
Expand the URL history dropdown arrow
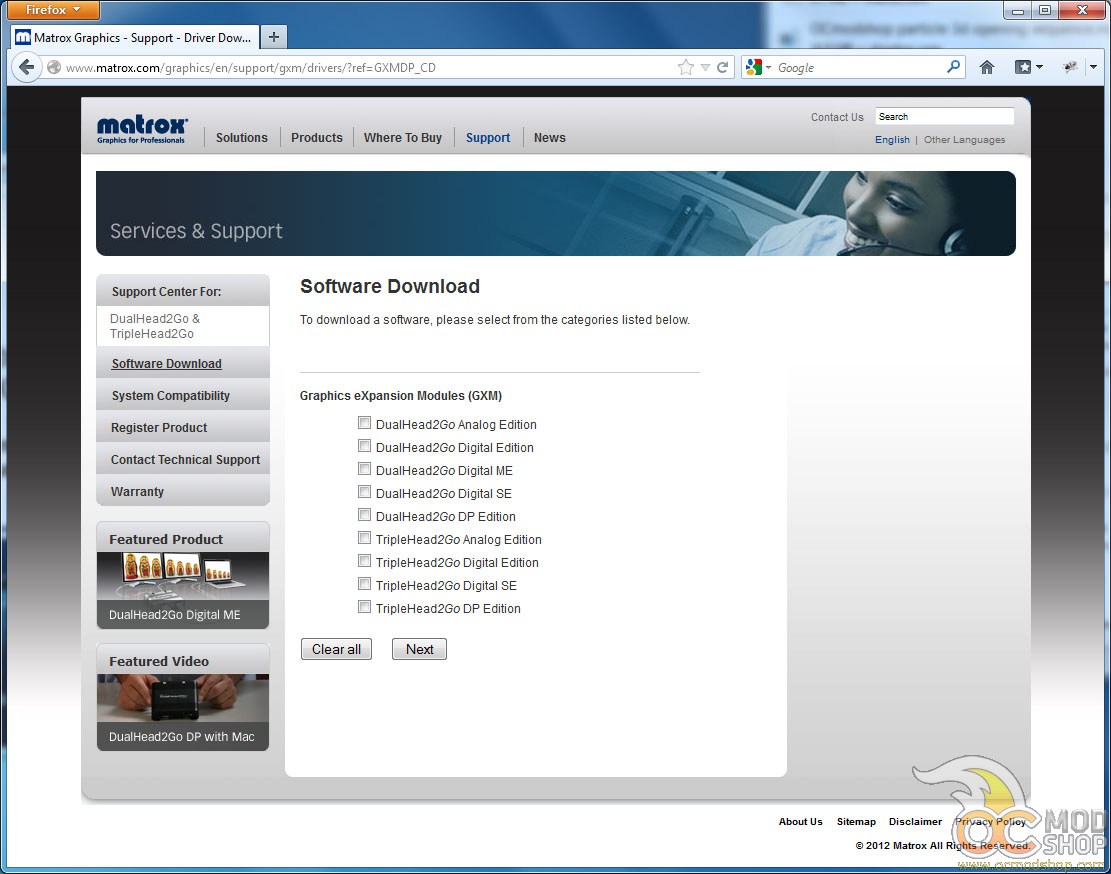tap(705, 67)
